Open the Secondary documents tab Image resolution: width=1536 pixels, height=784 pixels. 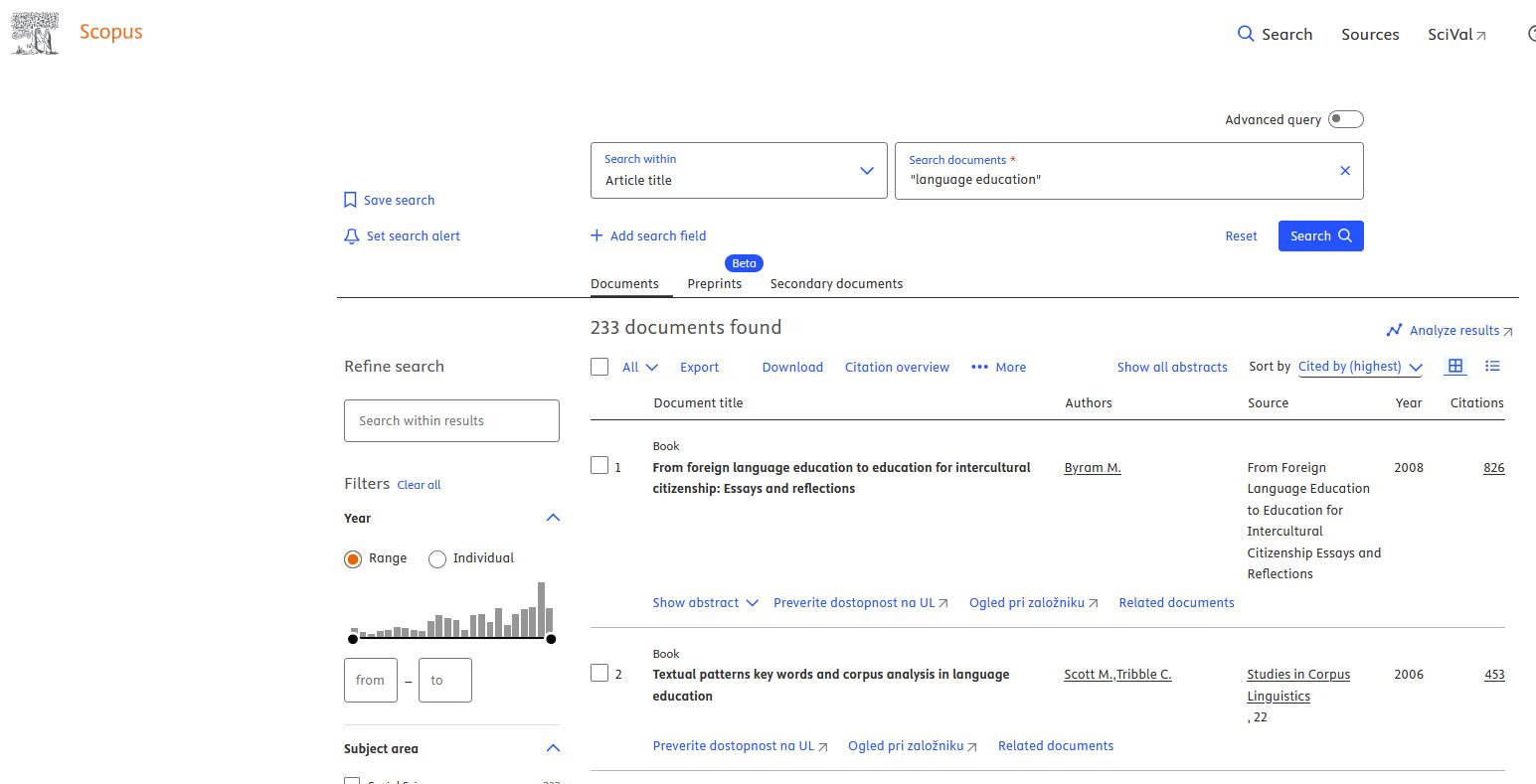pos(836,284)
